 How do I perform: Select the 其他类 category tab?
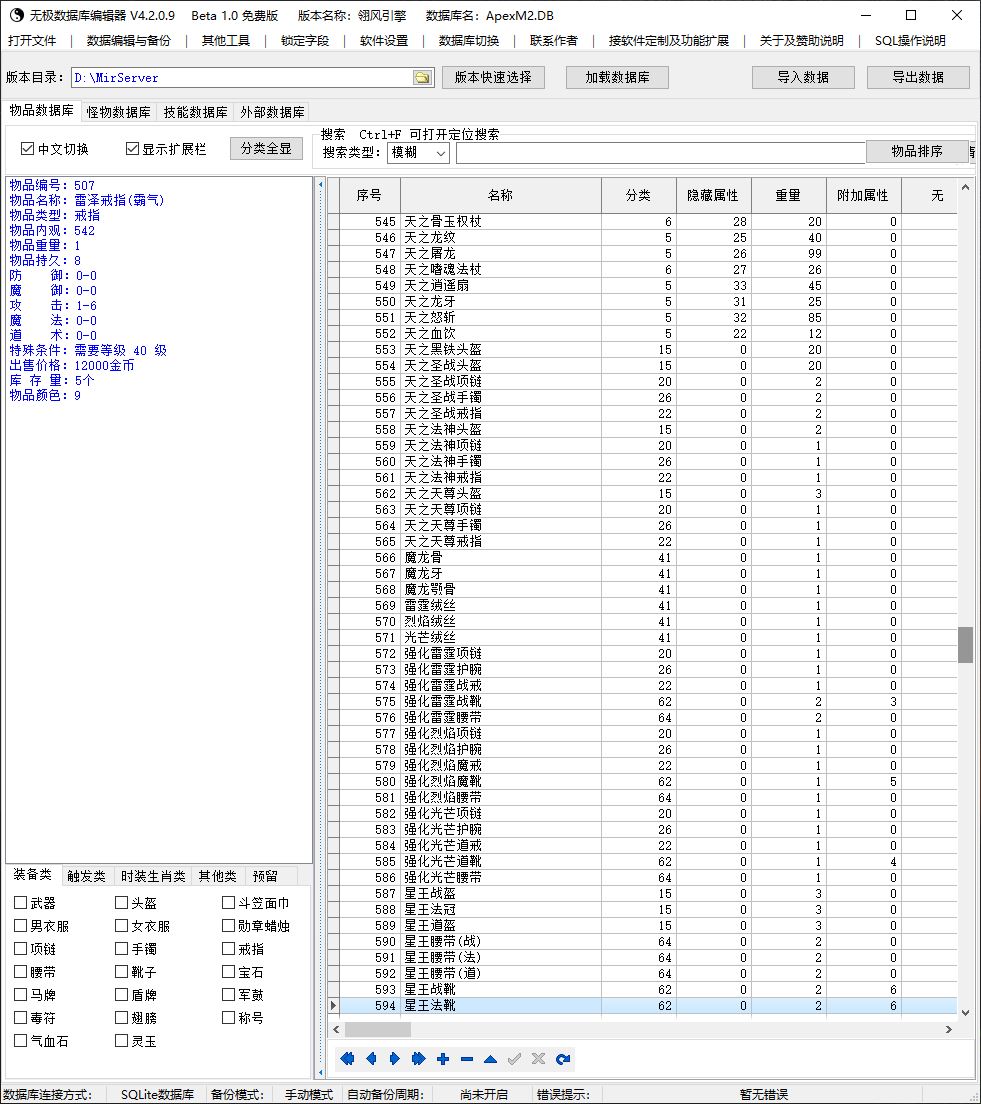click(217, 876)
